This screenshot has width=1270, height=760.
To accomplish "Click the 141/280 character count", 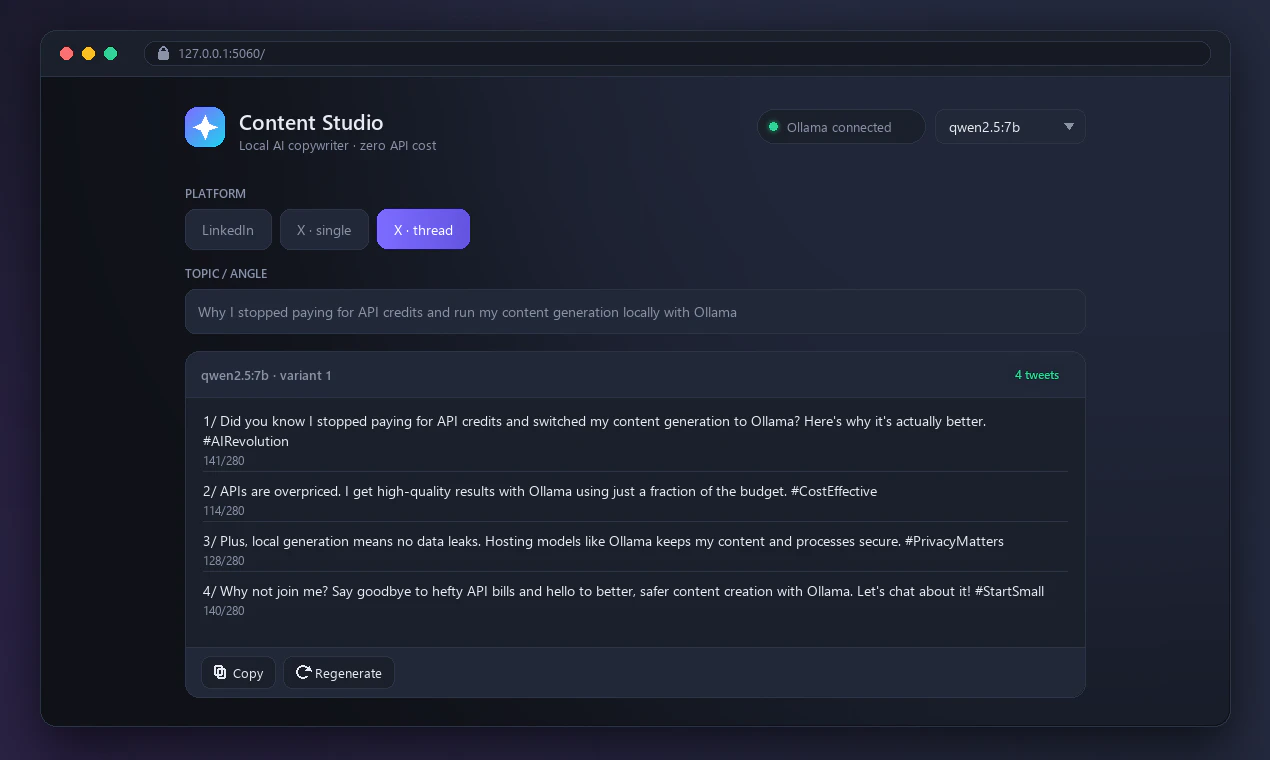I will coord(224,461).
